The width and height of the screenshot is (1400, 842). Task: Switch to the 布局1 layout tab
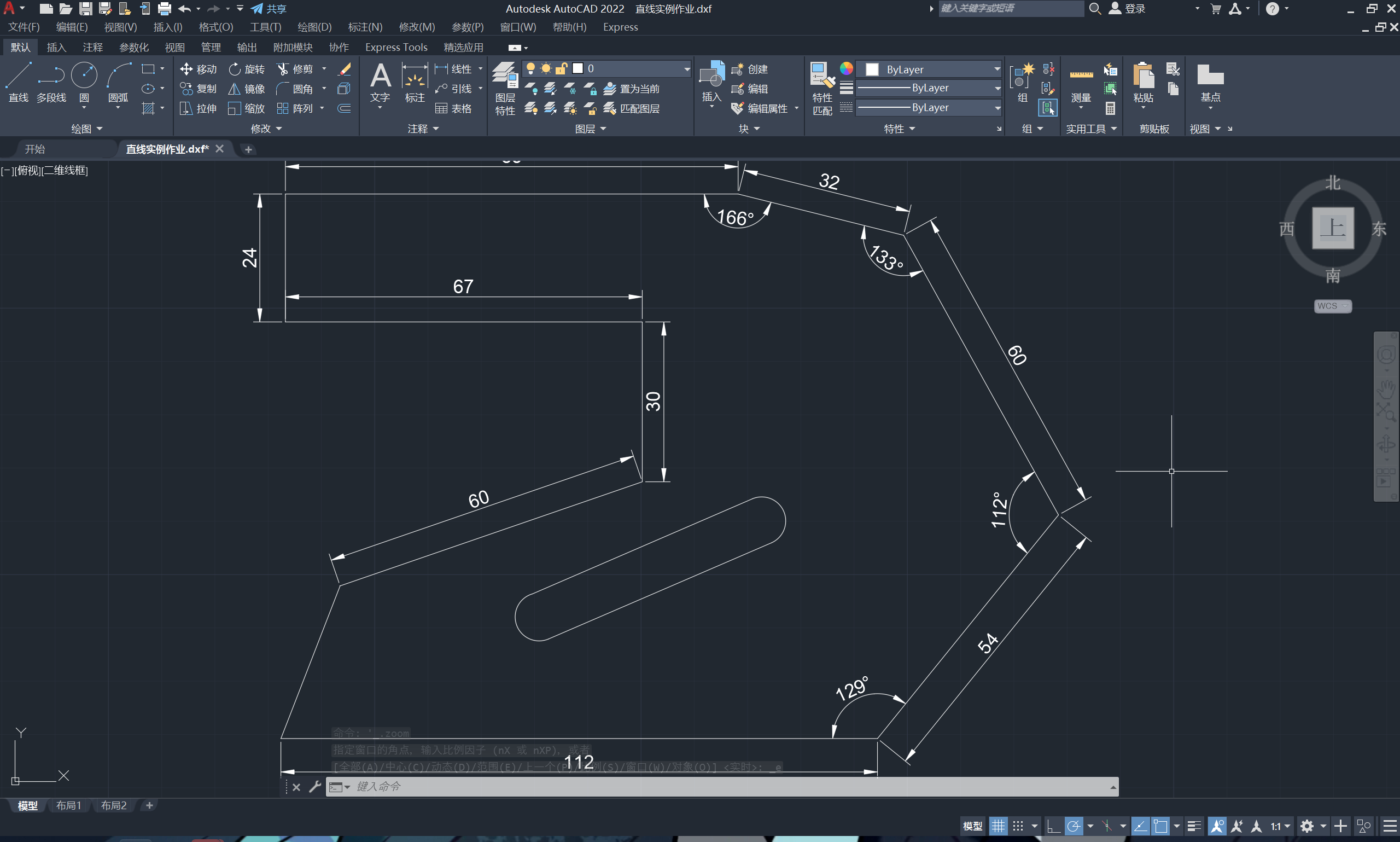tap(68, 805)
